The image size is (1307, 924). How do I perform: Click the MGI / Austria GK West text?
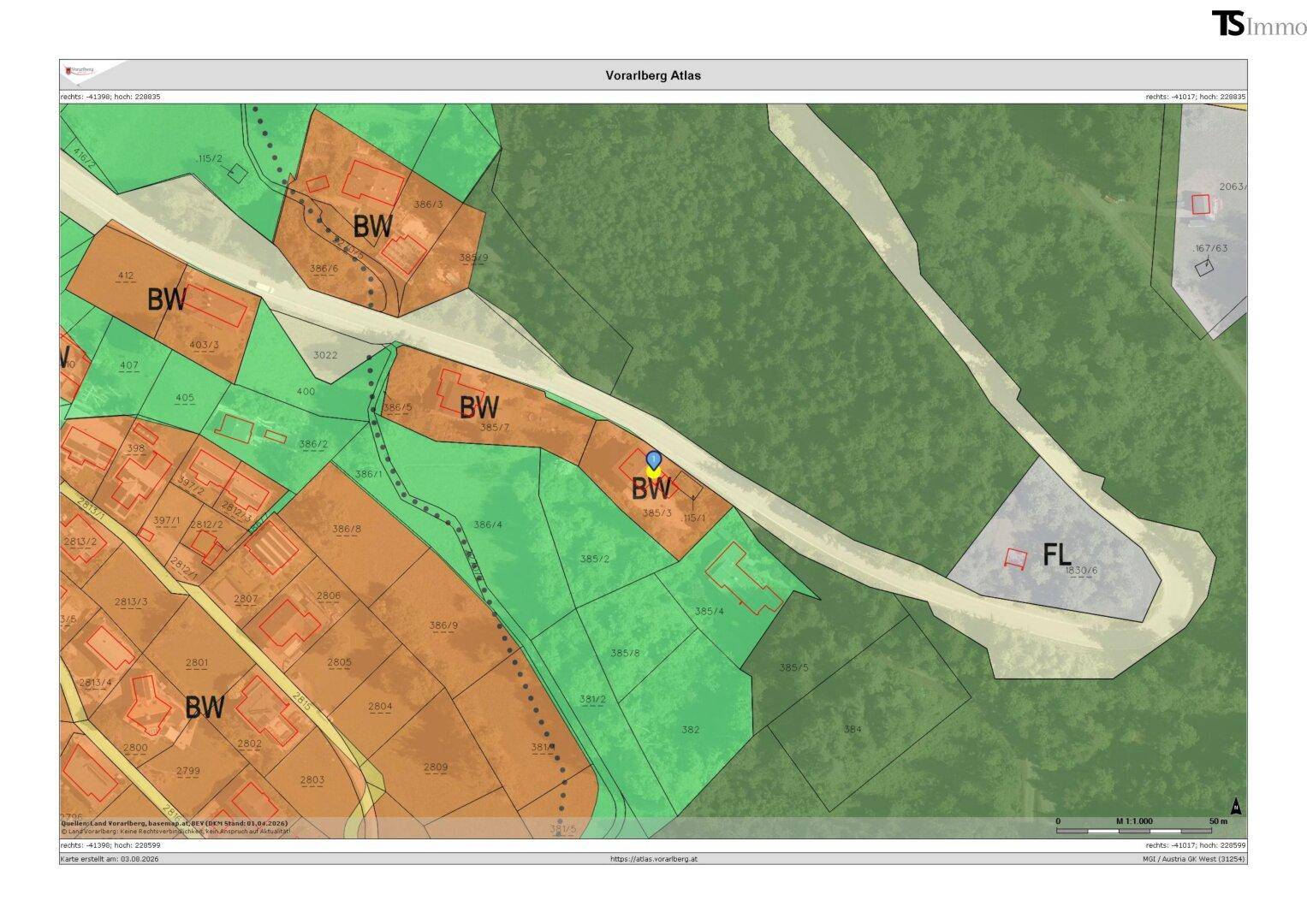click(1194, 858)
